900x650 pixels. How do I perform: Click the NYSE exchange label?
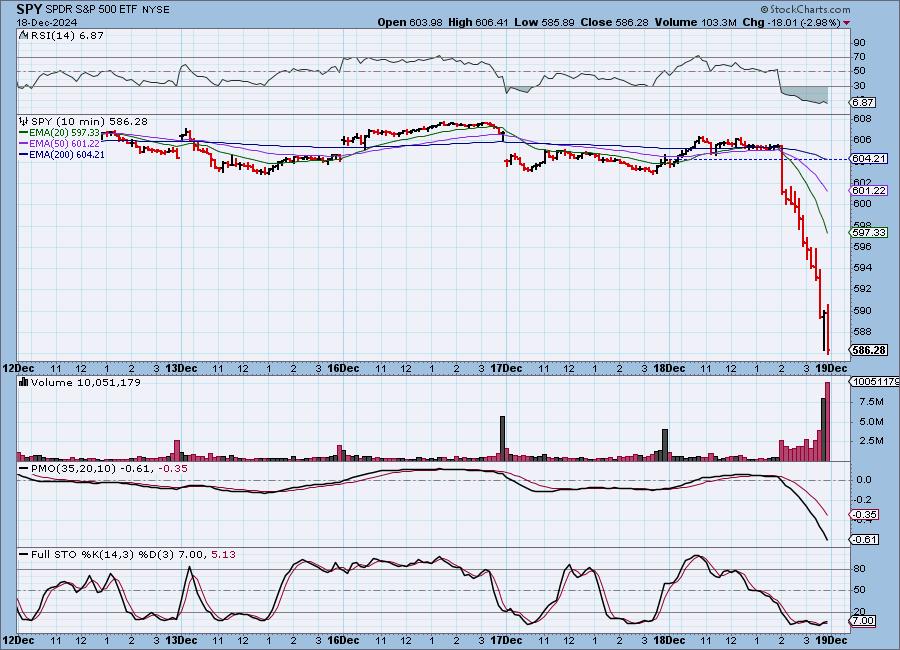coord(154,10)
